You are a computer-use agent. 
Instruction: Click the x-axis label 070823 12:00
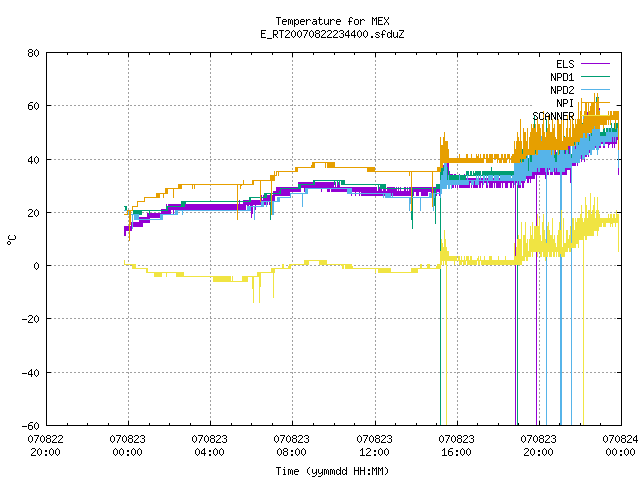coord(374,446)
